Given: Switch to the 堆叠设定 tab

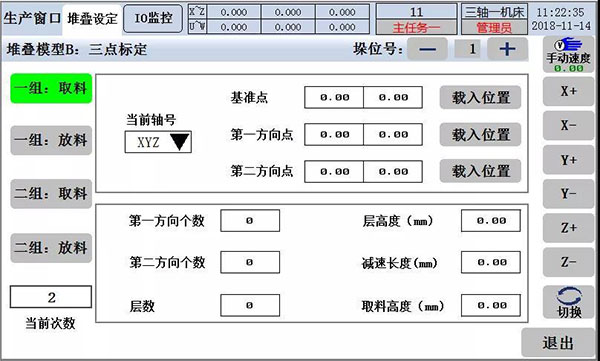Looking at the screenshot, I should pos(92,18).
